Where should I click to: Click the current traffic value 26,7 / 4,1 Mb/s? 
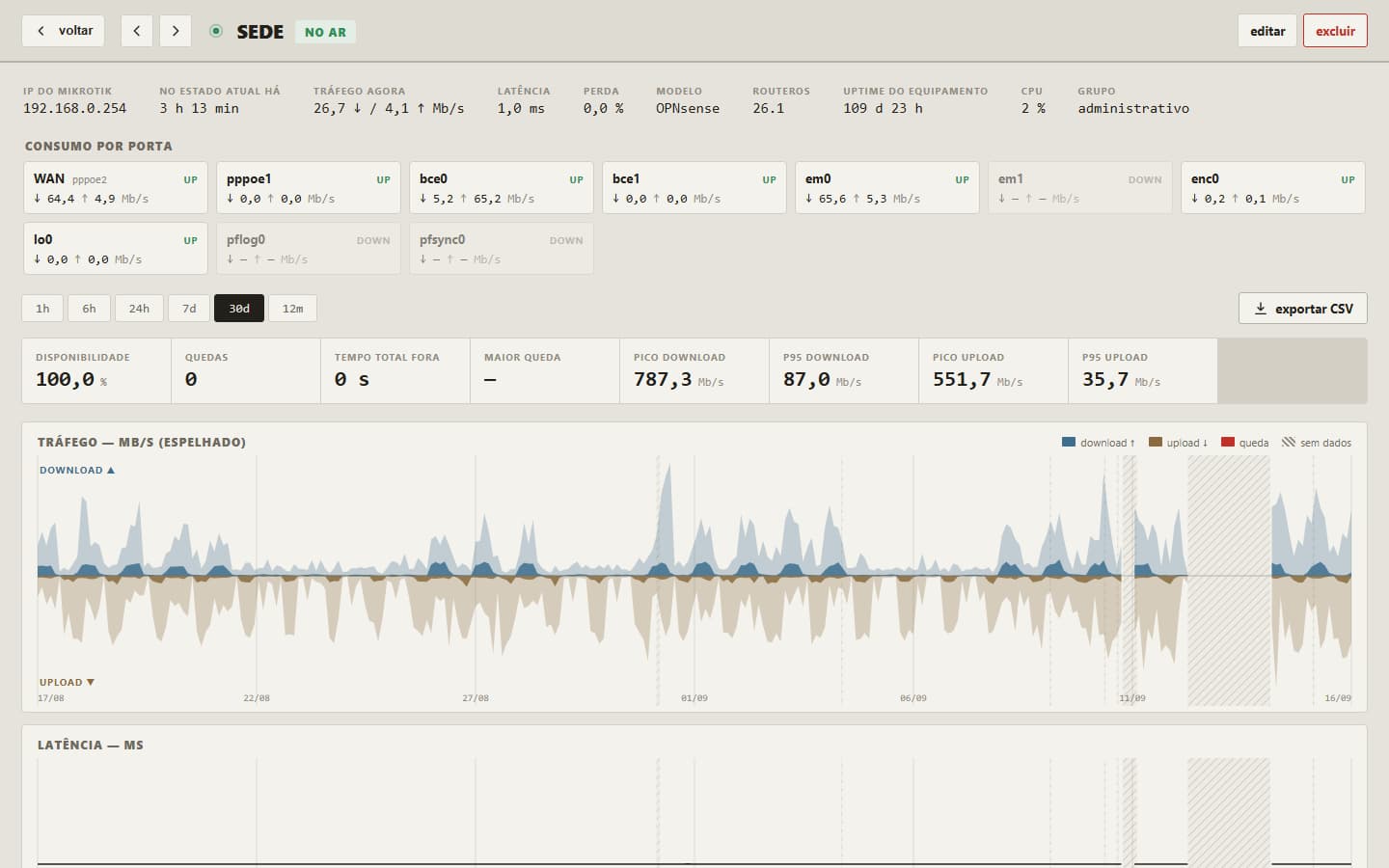pyautogui.click(x=389, y=108)
